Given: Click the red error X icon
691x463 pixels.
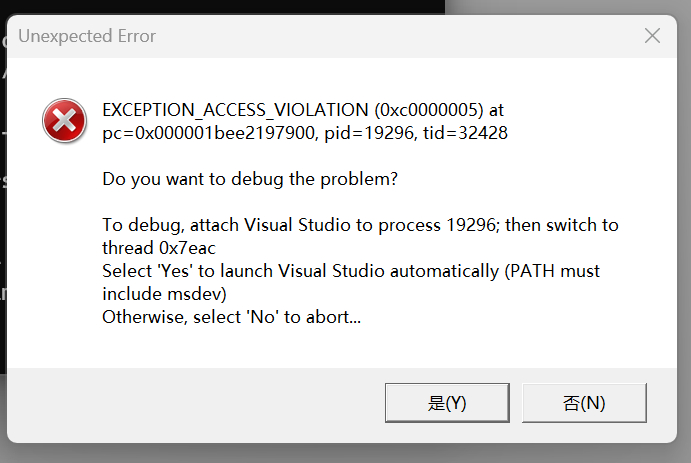Looking at the screenshot, I should [x=64, y=122].
